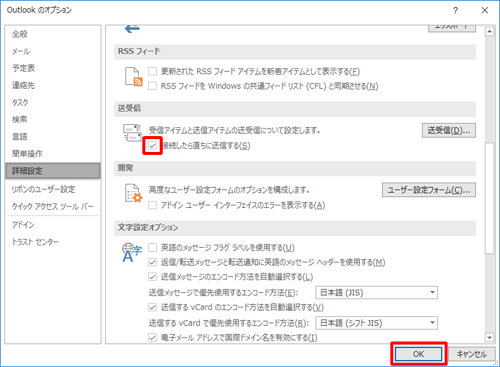Check 英語のメッセージ フラグ ラベルを使用する

click(152, 248)
